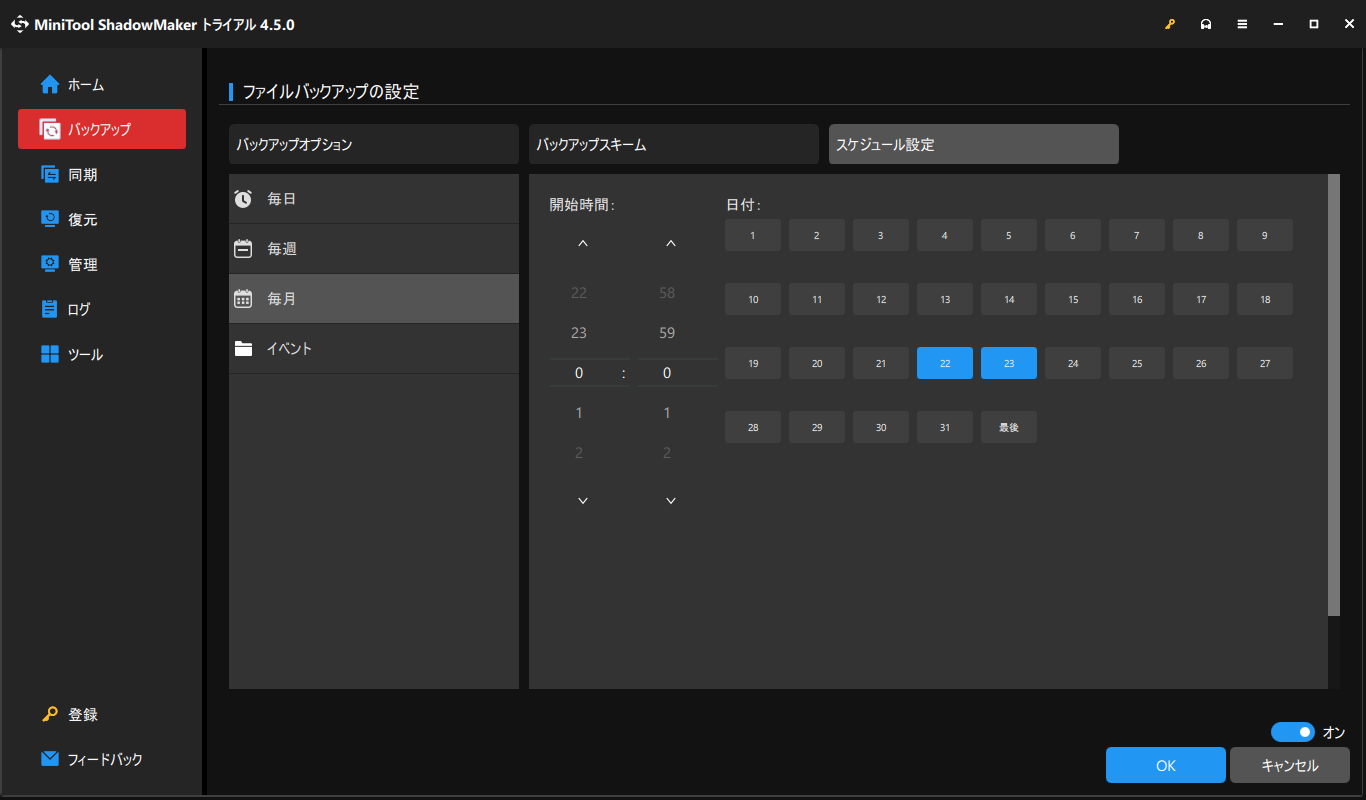Pick minute value 59 in spinner

coord(667,333)
